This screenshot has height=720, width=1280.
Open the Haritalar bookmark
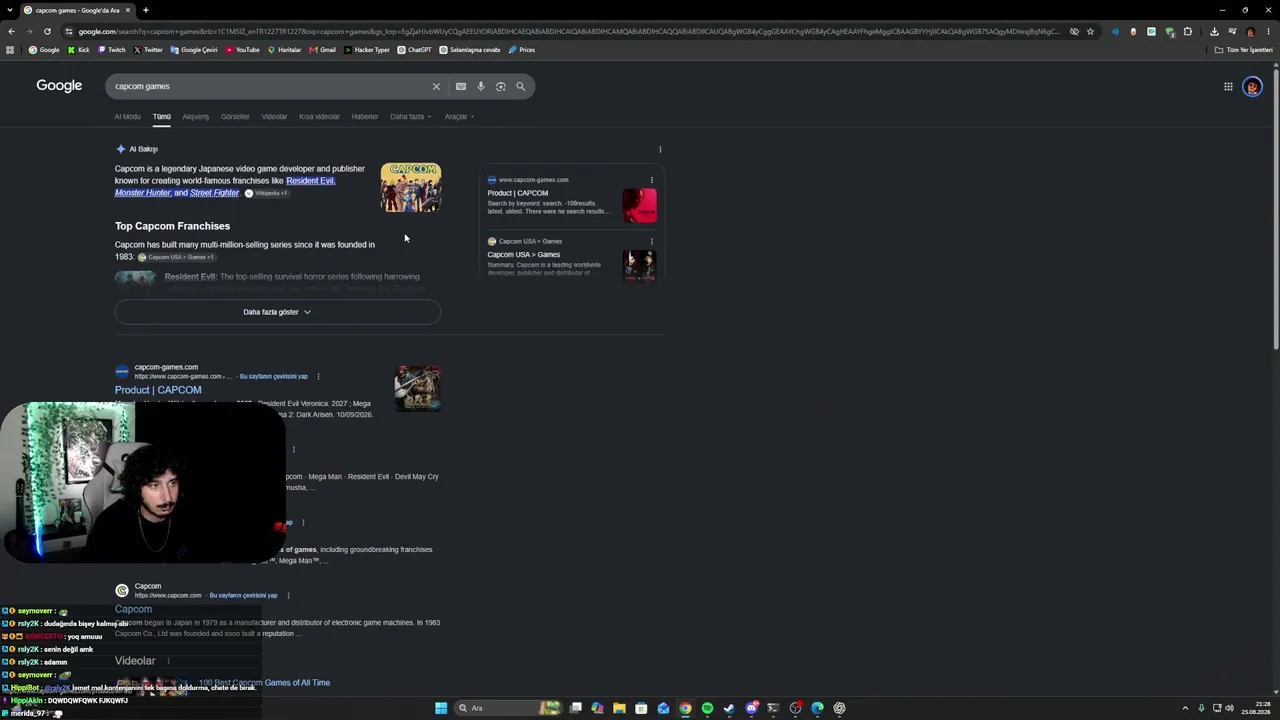pos(285,50)
